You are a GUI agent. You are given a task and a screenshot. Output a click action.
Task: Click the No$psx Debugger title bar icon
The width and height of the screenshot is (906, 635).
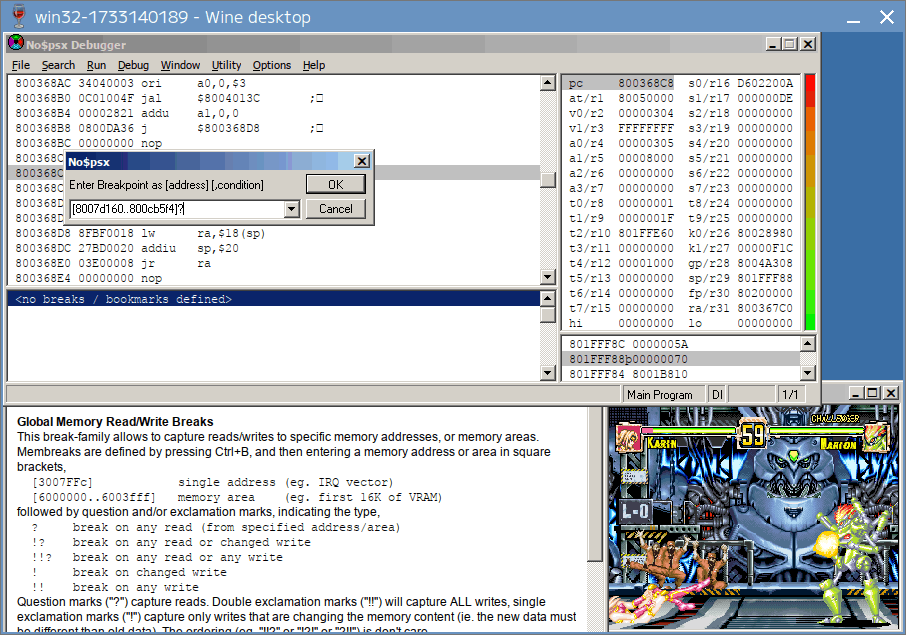(16, 43)
